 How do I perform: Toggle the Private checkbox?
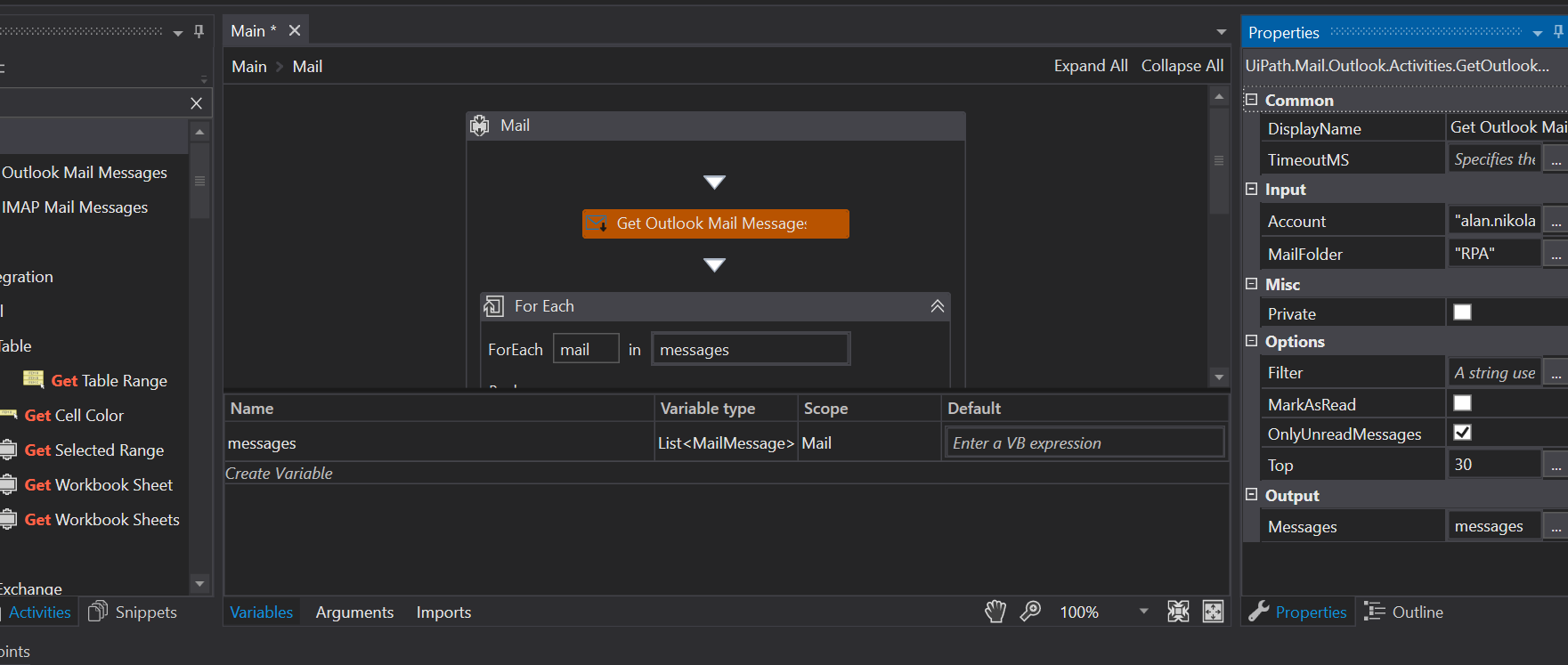[x=1462, y=312]
